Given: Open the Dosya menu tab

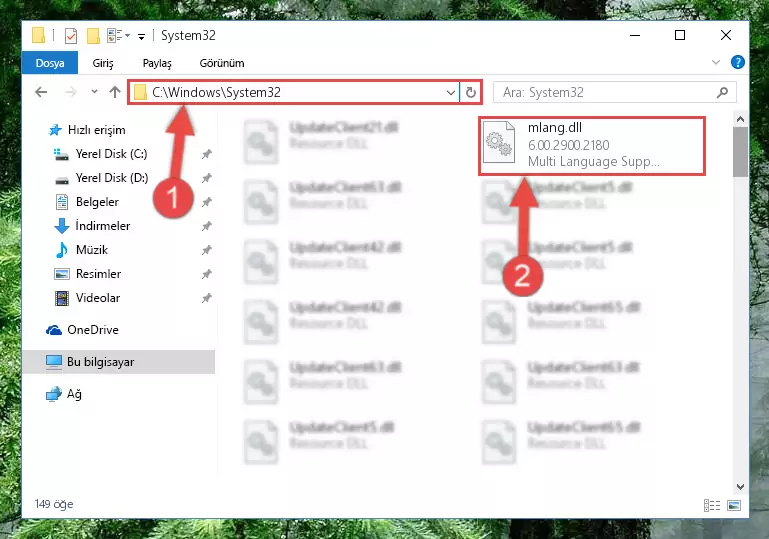Looking at the screenshot, I should click(x=50, y=63).
